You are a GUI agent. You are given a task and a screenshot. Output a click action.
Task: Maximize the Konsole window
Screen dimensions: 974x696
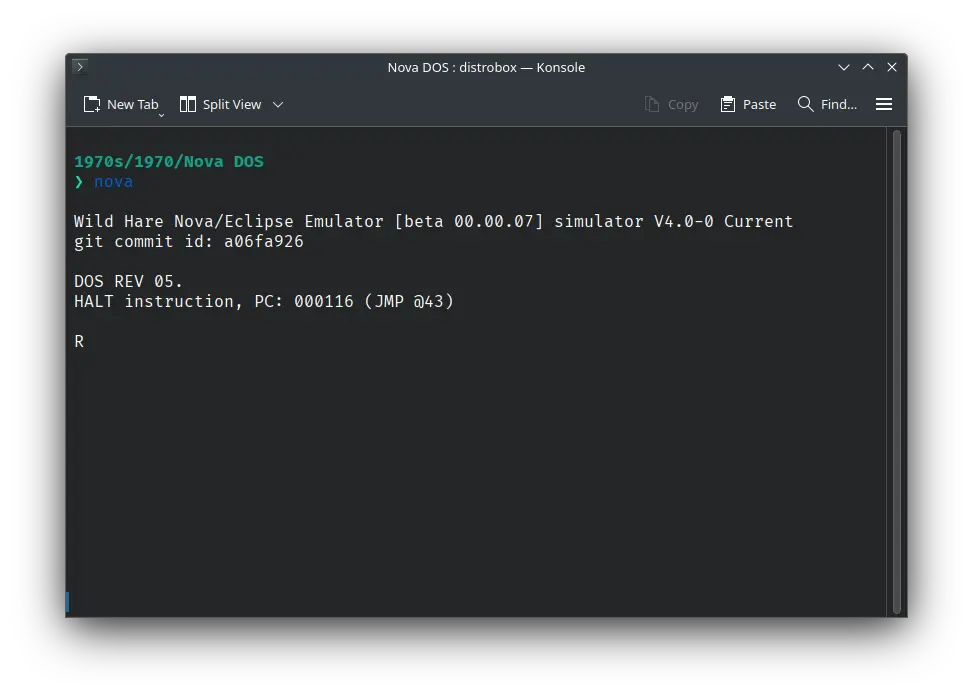pyautogui.click(x=868, y=67)
